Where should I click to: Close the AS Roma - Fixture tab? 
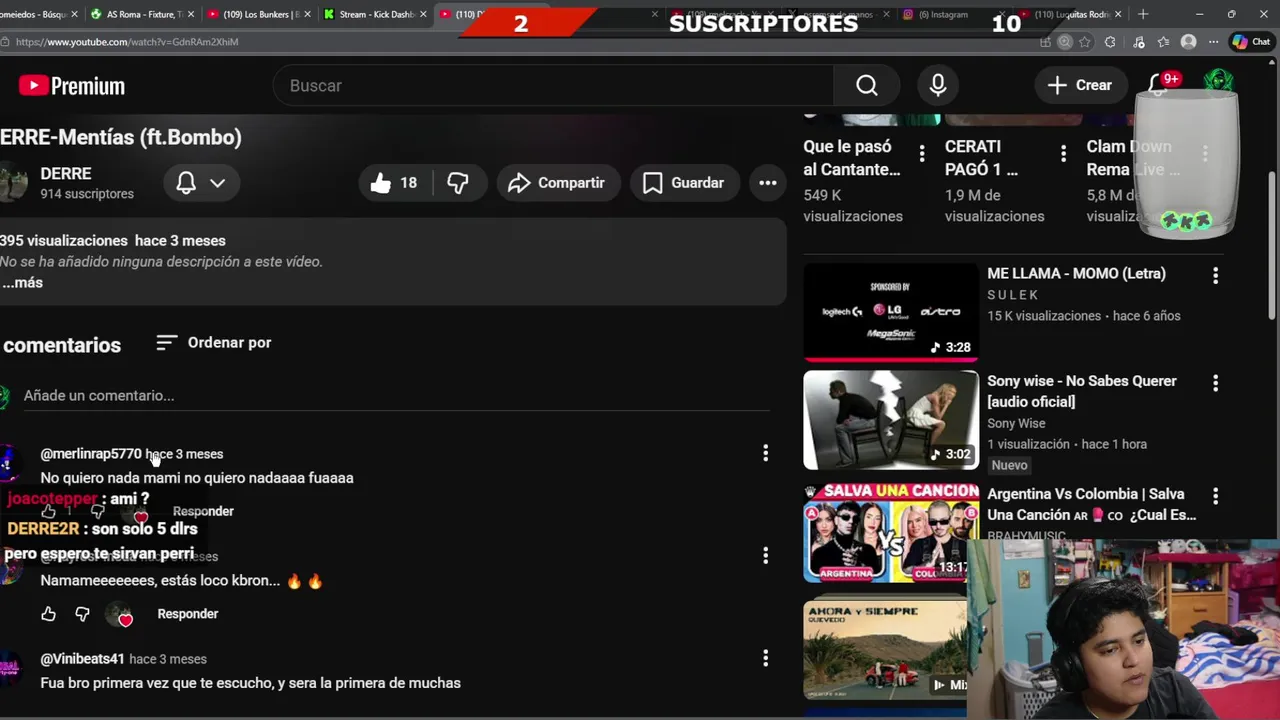(190, 14)
